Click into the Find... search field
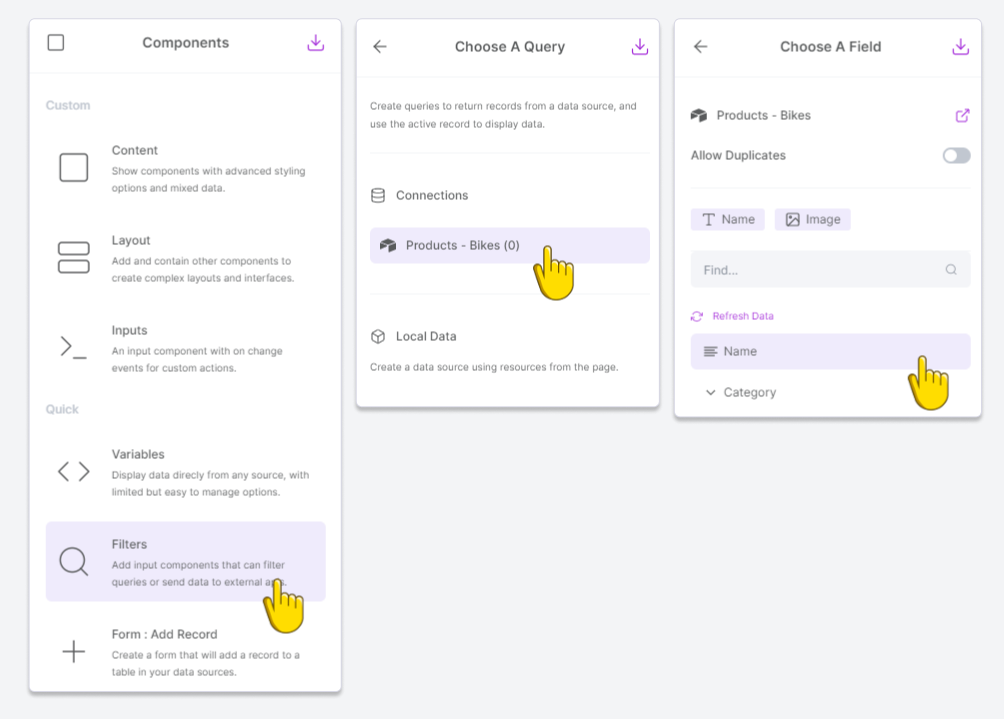1004x719 pixels. point(830,270)
